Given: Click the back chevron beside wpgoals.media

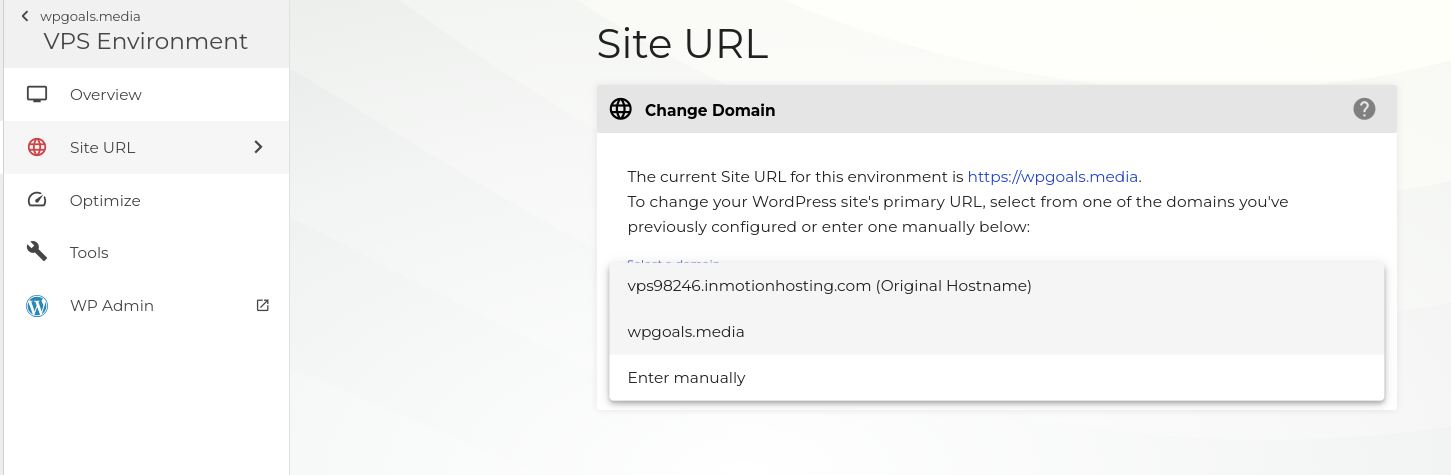Looking at the screenshot, I should [x=25, y=16].
